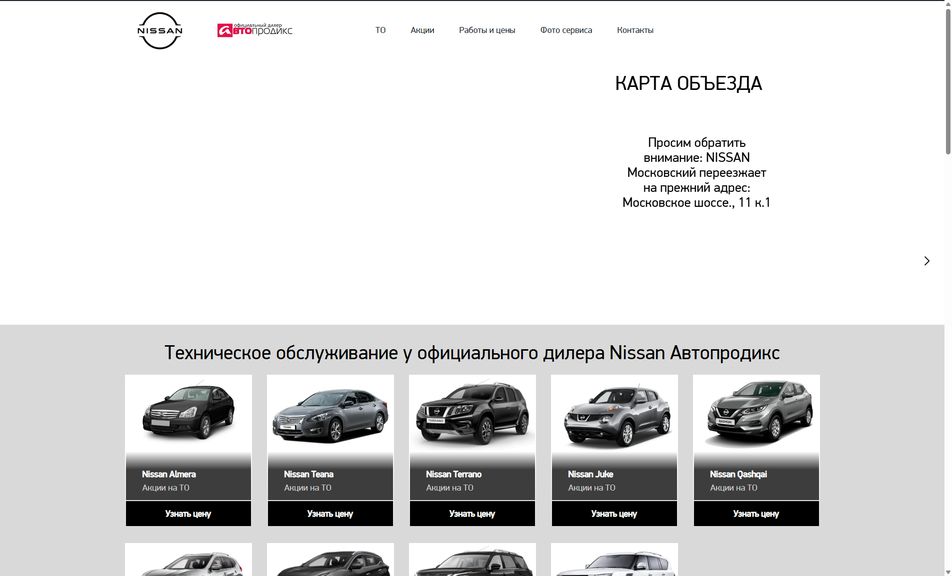Click the Техническое обслуживание section heading
952x576 pixels.
pos(472,353)
